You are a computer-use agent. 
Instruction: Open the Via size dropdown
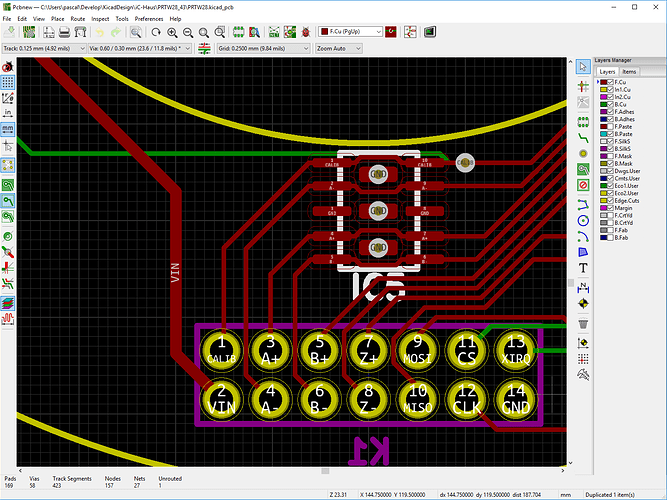click(x=140, y=49)
